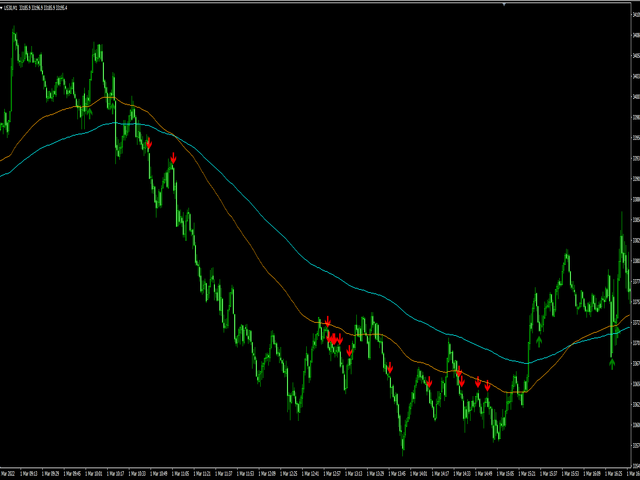The width and height of the screenshot is (640, 480).
Task: Select the lowest green buy arrow near 16:25
Action: pyautogui.click(x=611, y=363)
